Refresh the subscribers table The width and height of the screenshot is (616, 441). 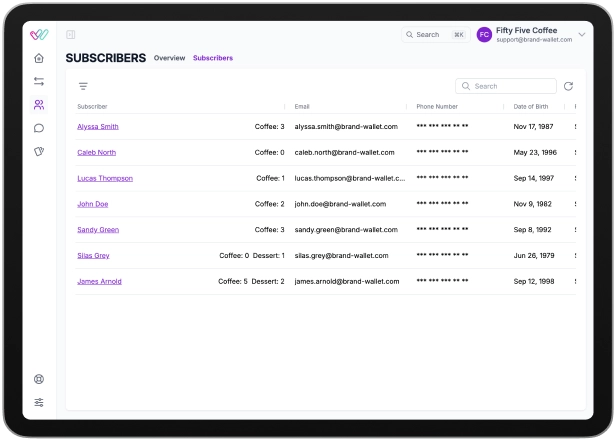(569, 86)
